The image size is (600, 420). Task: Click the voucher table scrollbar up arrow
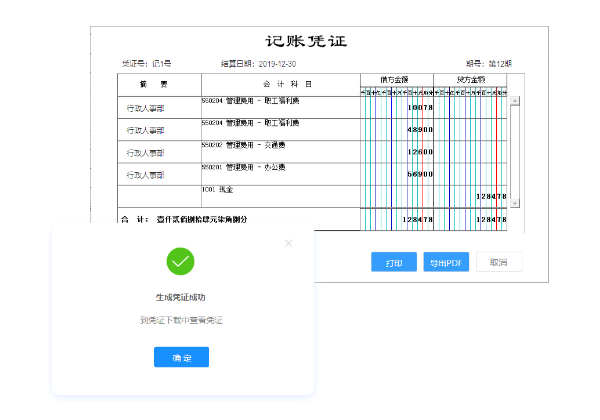coord(514,101)
